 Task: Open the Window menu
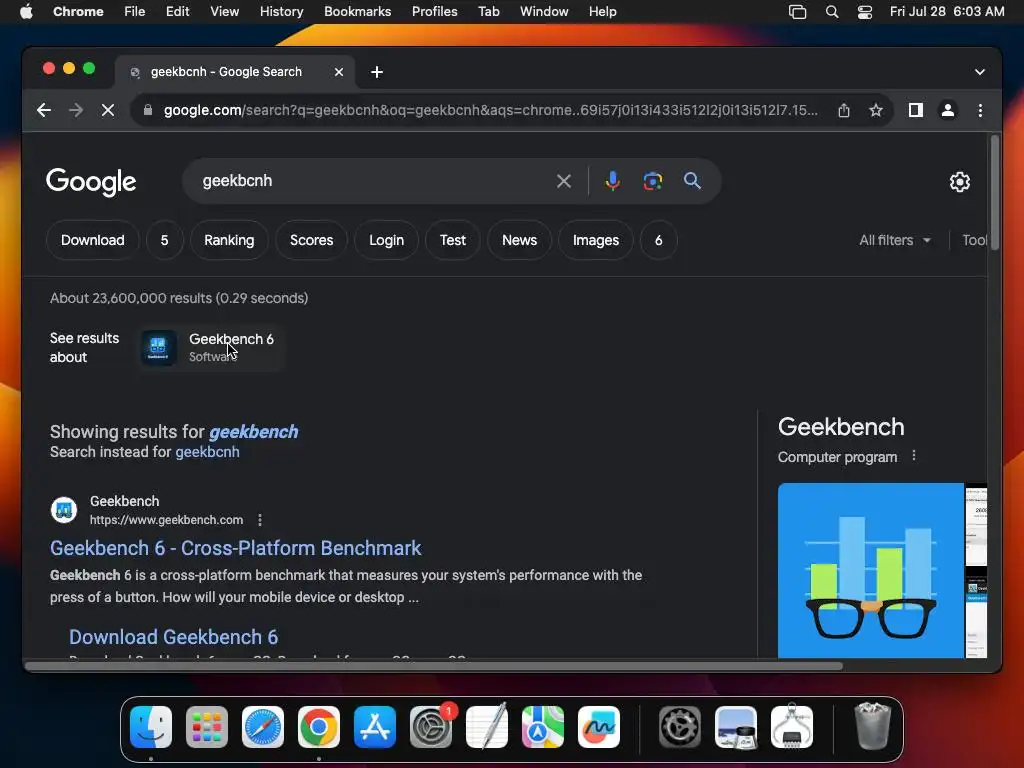click(x=544, y=12)
